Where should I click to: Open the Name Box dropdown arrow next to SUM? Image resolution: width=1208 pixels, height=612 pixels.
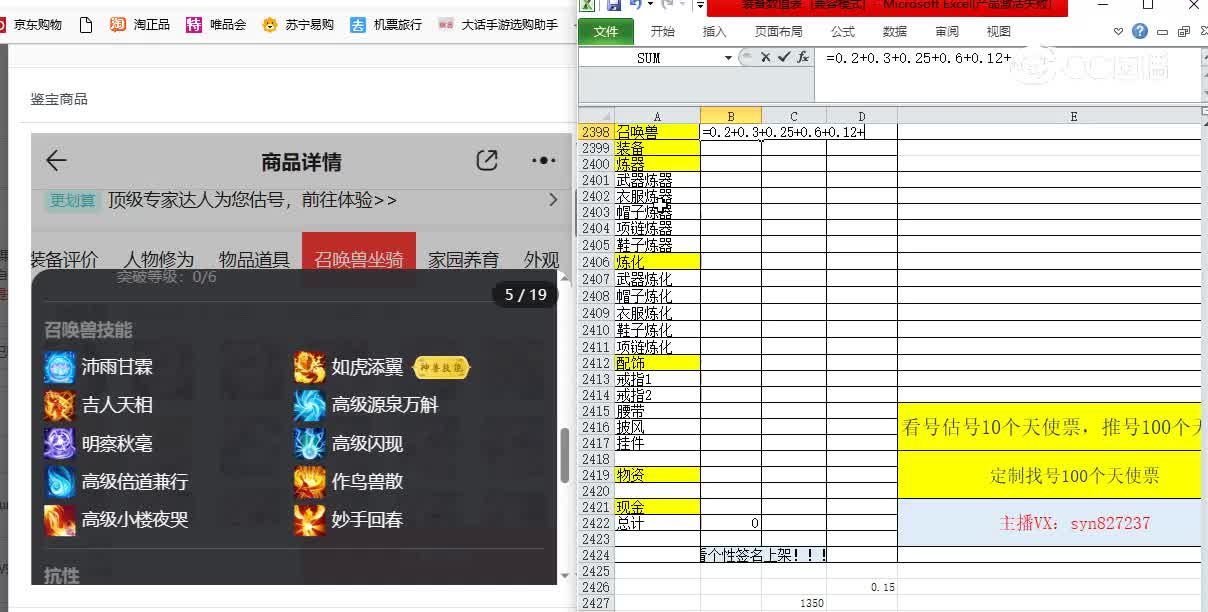coord(728,58)
